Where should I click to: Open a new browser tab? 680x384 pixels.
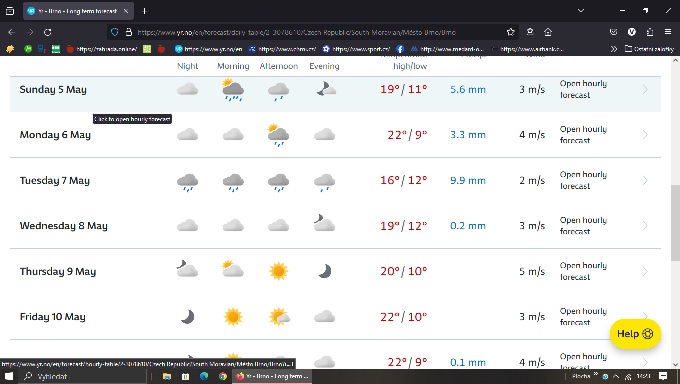[x=145, y=11]
